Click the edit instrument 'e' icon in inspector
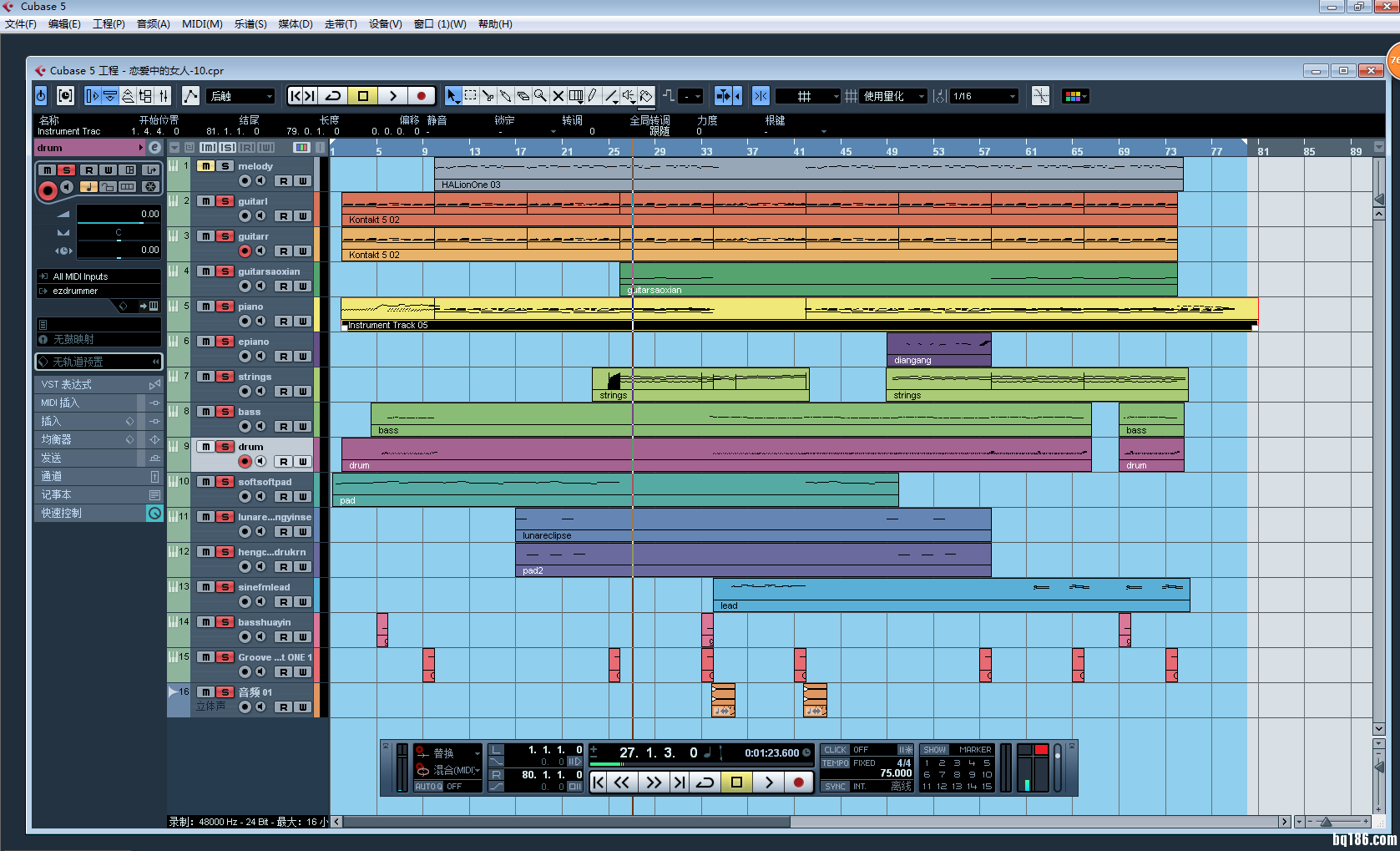This screenshot has height=851, width=1400. [154, 148]
